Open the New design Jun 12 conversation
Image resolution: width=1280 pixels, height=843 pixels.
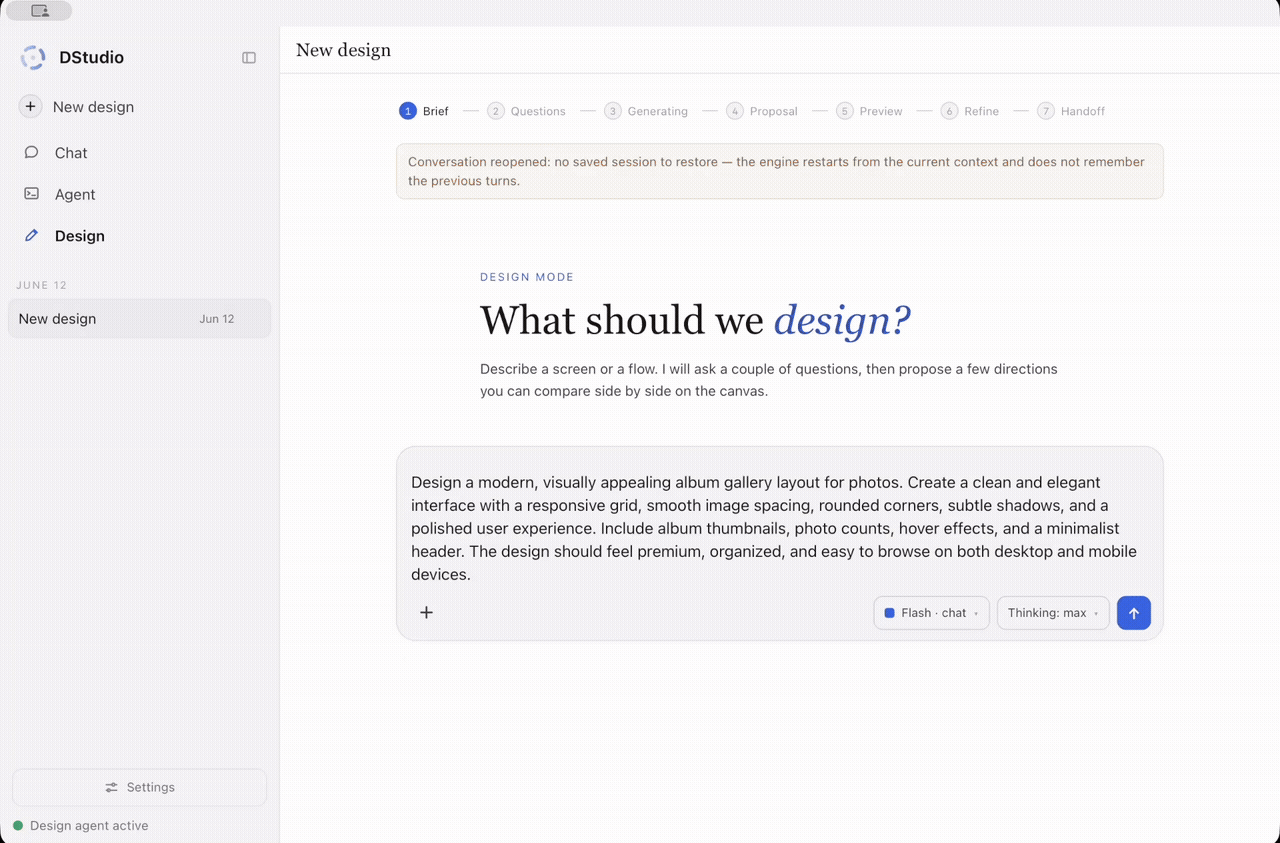click(139, 319)
